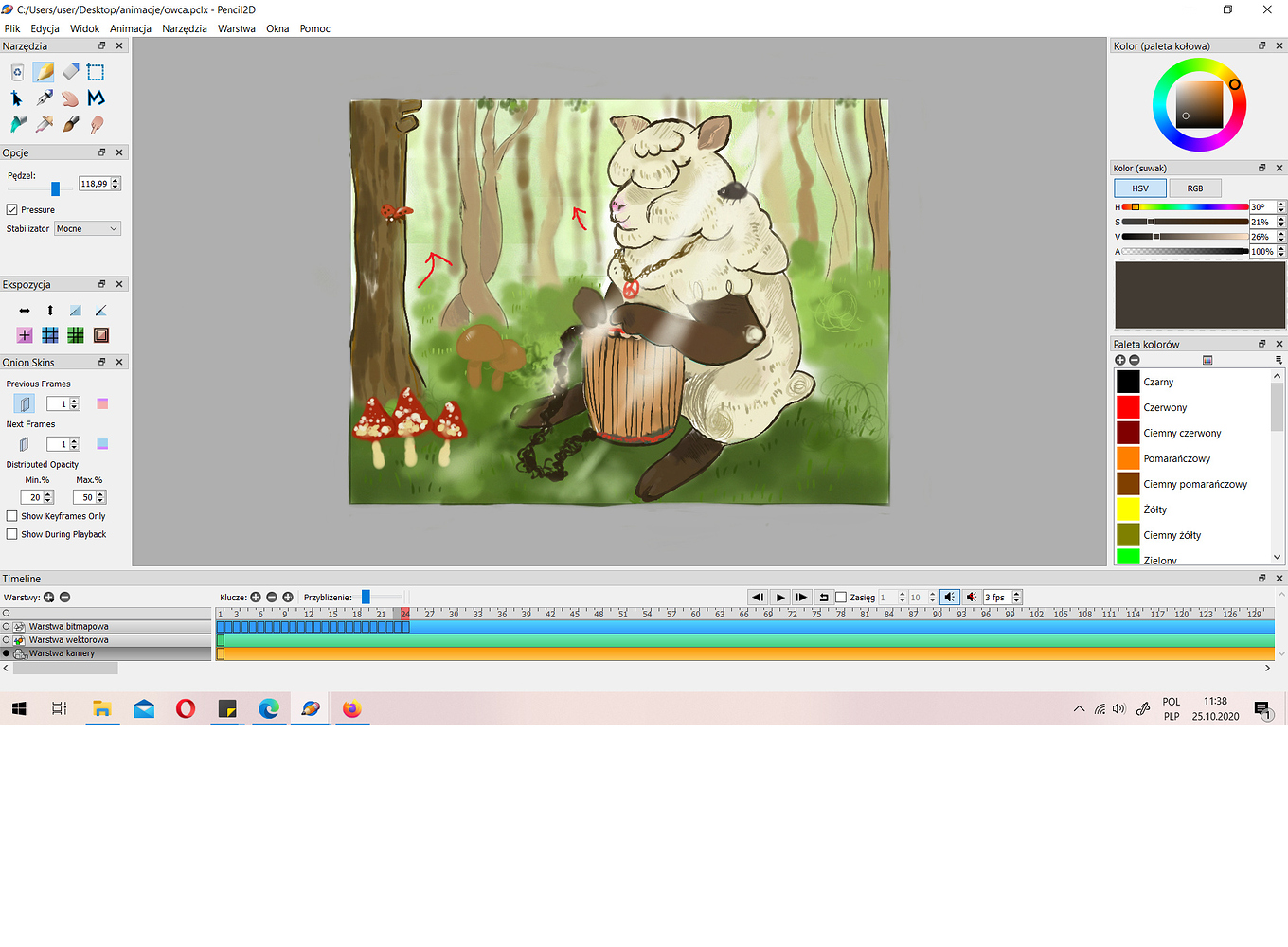Image resolution: width=1288 pixels, height=947 pixels.
Task: Select the Clear Frame trash tool
Action: coord(17,72)
